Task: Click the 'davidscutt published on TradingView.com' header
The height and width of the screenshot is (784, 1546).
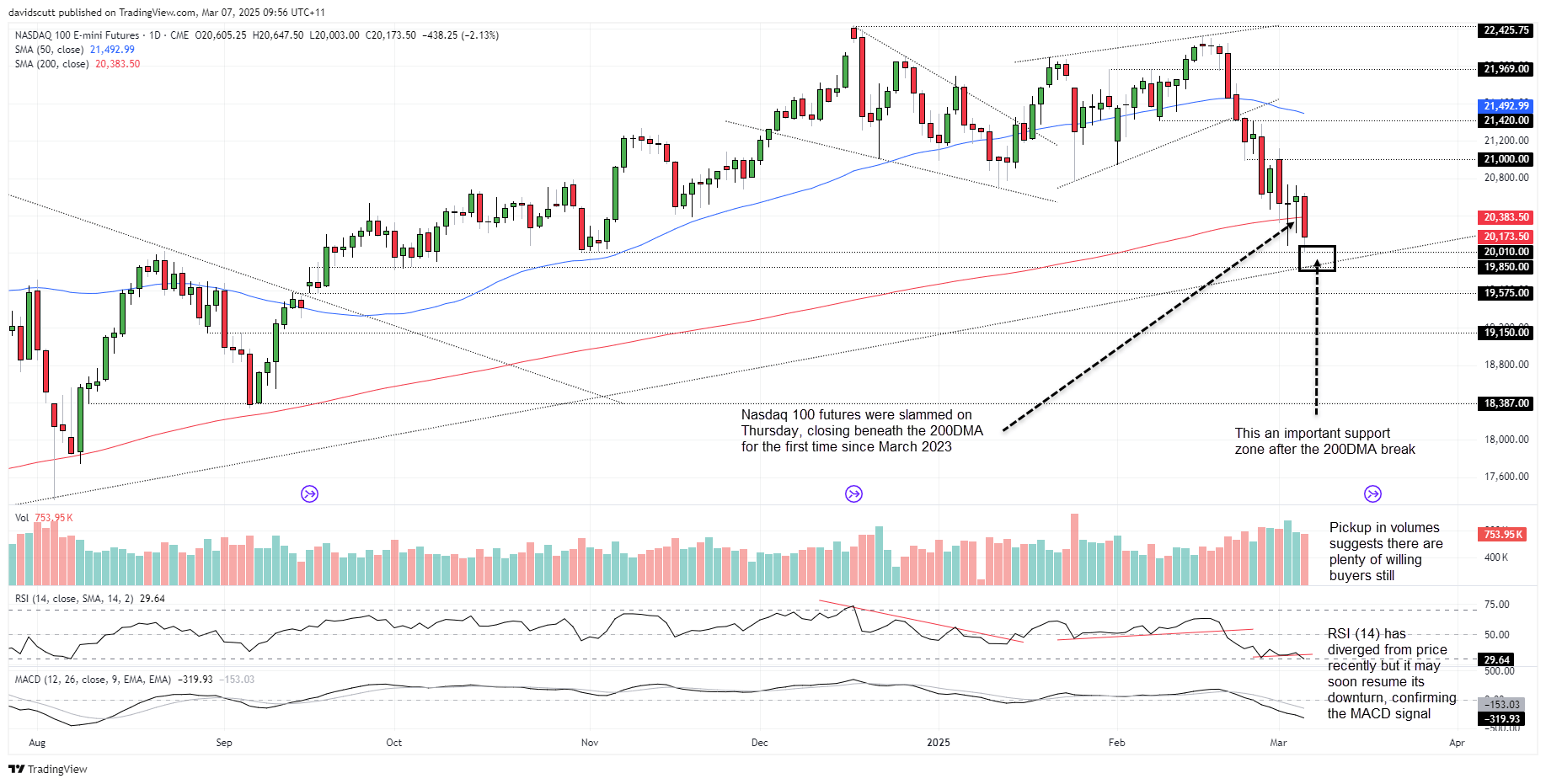Action: point(167,13)
